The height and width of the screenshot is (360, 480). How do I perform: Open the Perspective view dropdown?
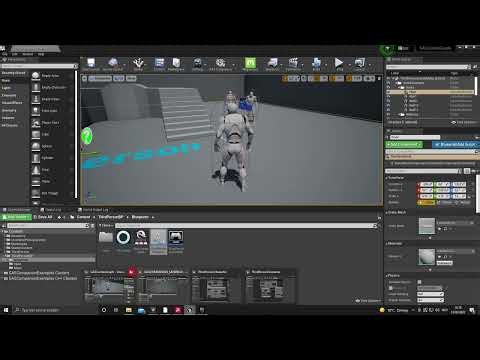(100, 79)
